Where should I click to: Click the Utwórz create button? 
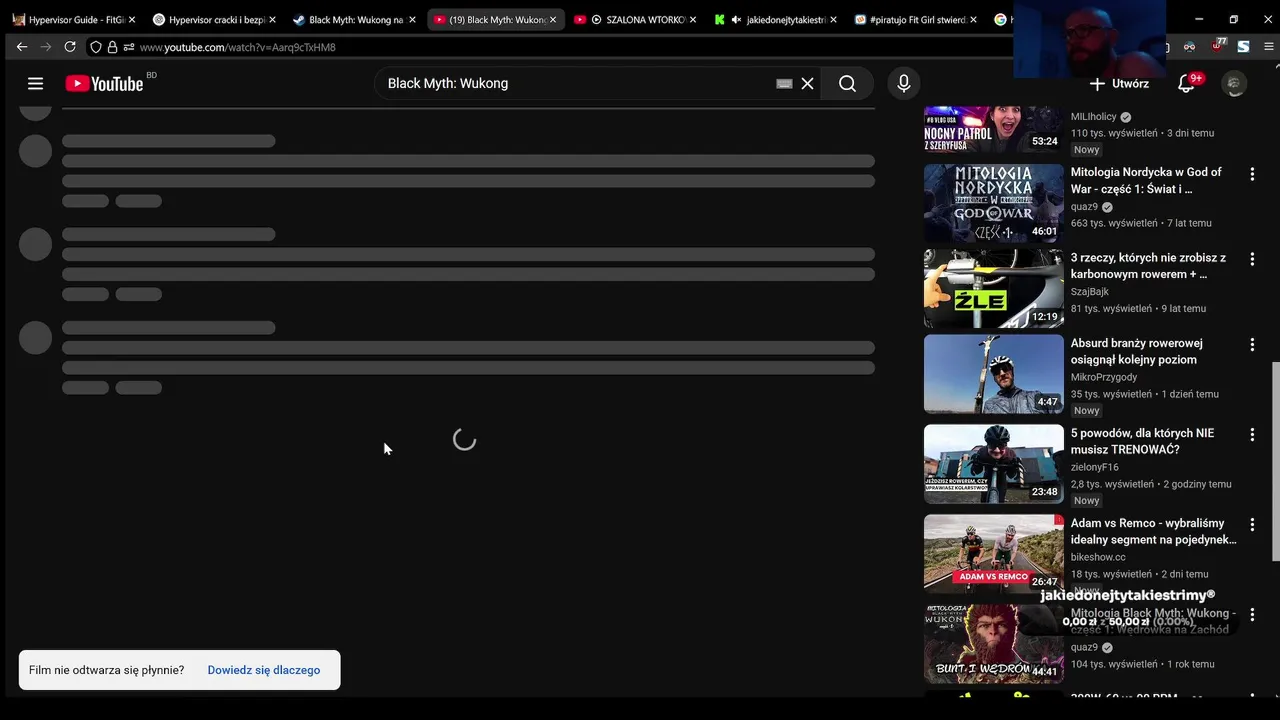[1119, 84]
